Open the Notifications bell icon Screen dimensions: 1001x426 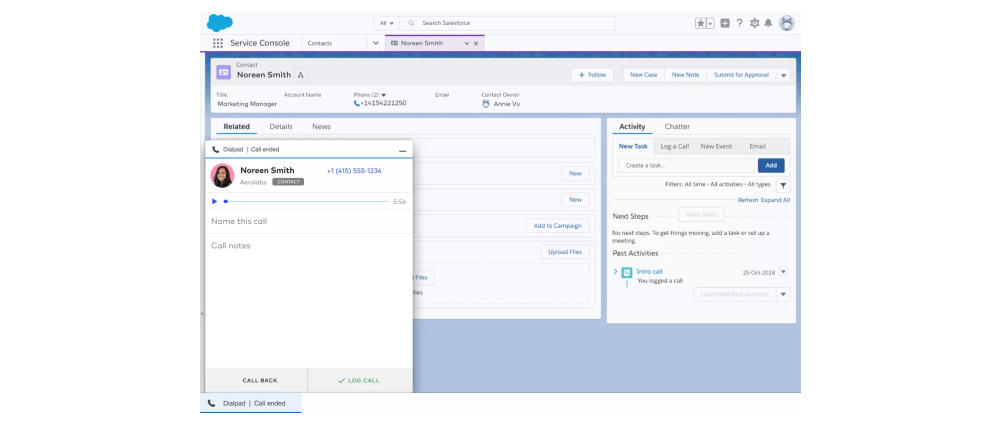769,23
